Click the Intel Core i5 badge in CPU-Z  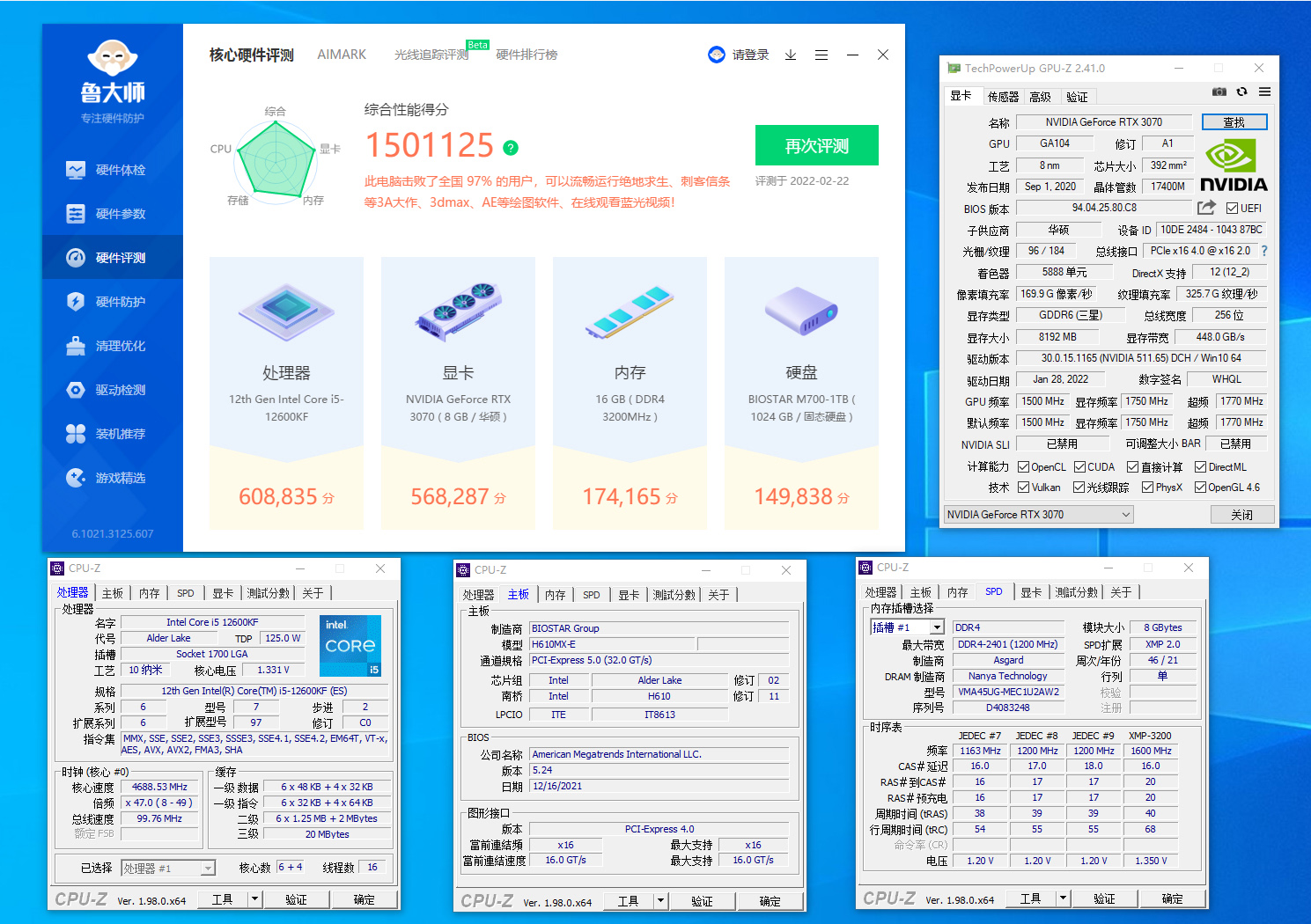coord(350,646)
